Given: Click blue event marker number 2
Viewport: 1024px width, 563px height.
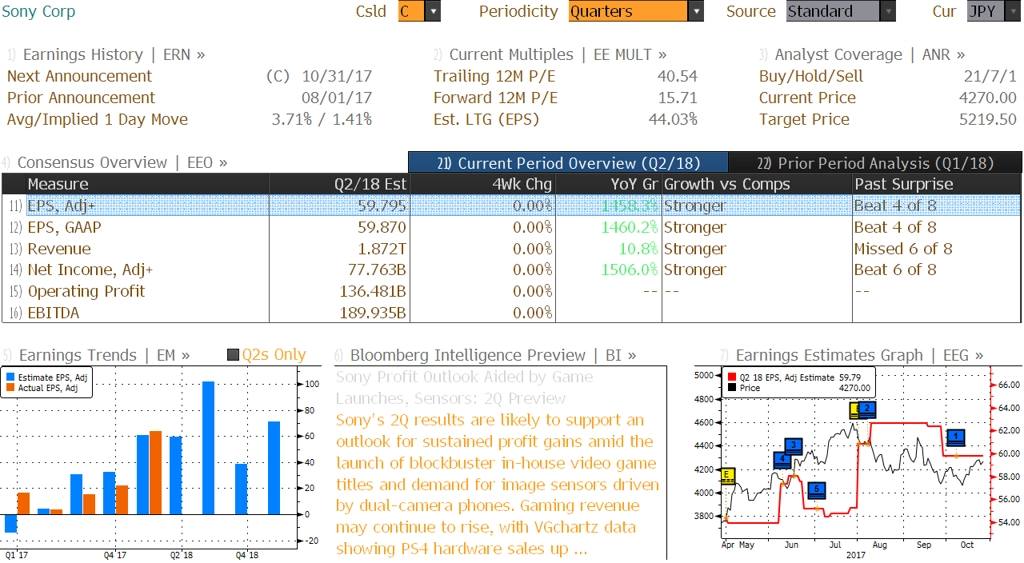Looking at the screenshot, I should click(x=867, y=409).
